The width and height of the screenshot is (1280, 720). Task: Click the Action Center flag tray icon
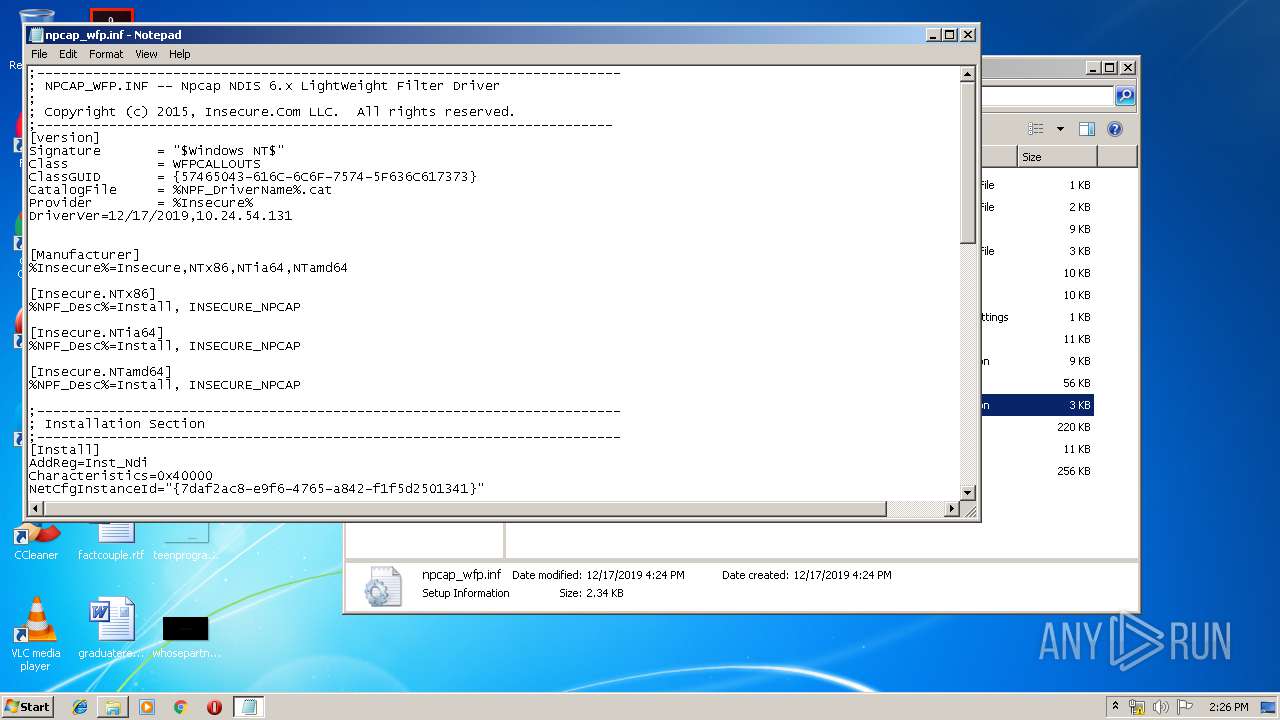1185,707
